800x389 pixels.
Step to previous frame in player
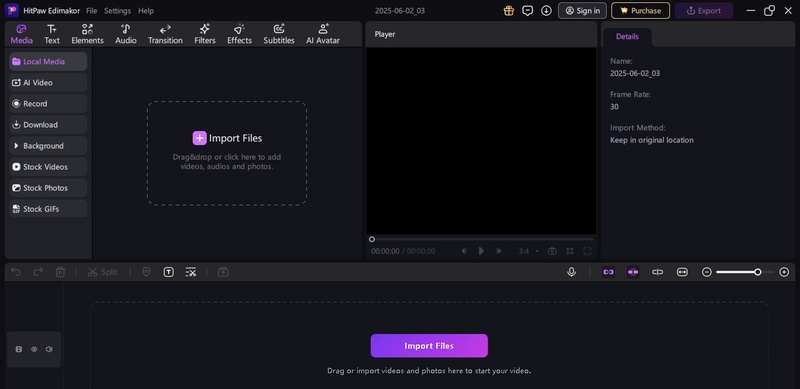(x=464, y=251)
